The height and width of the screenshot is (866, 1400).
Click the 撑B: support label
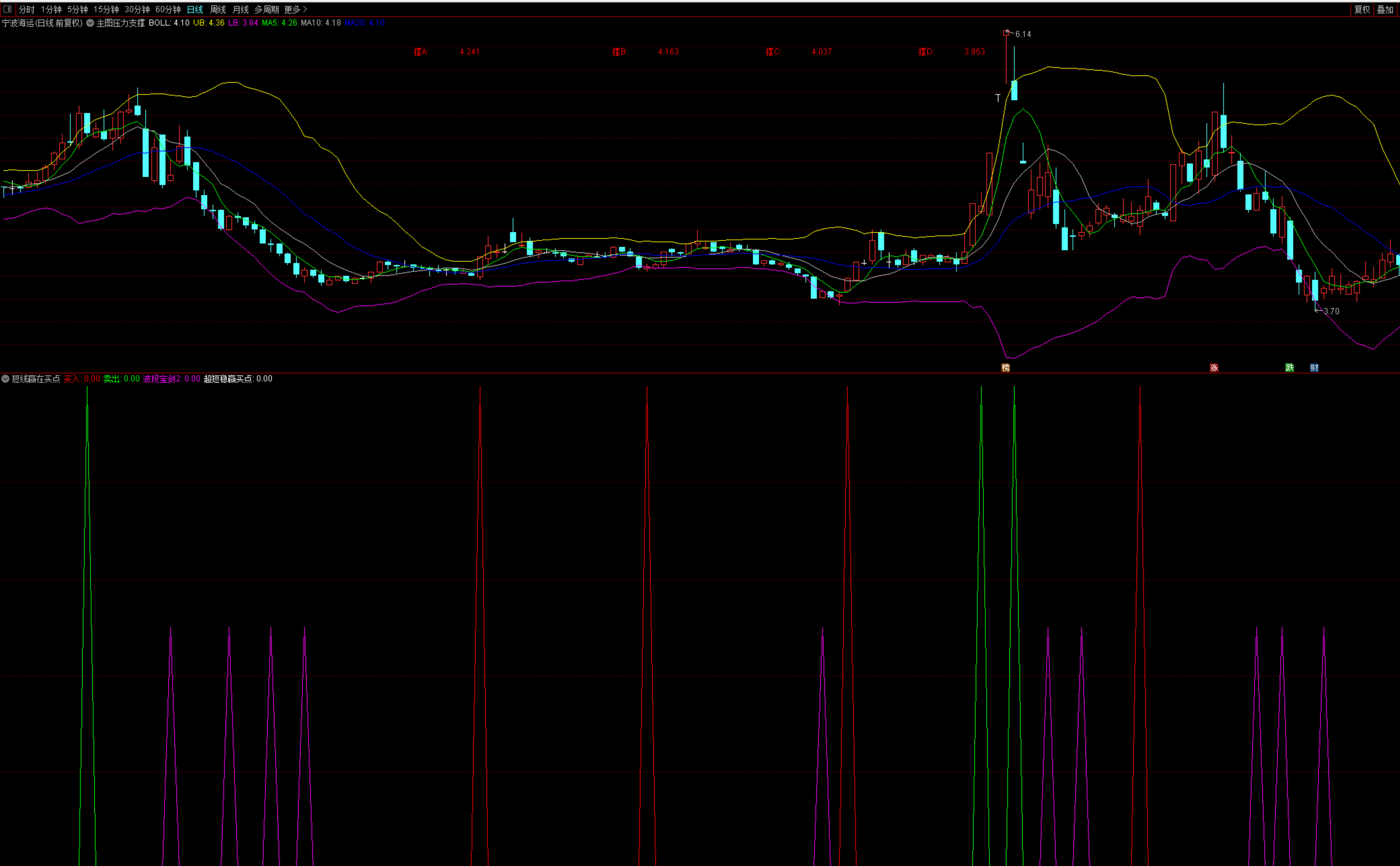coord(620,52)
